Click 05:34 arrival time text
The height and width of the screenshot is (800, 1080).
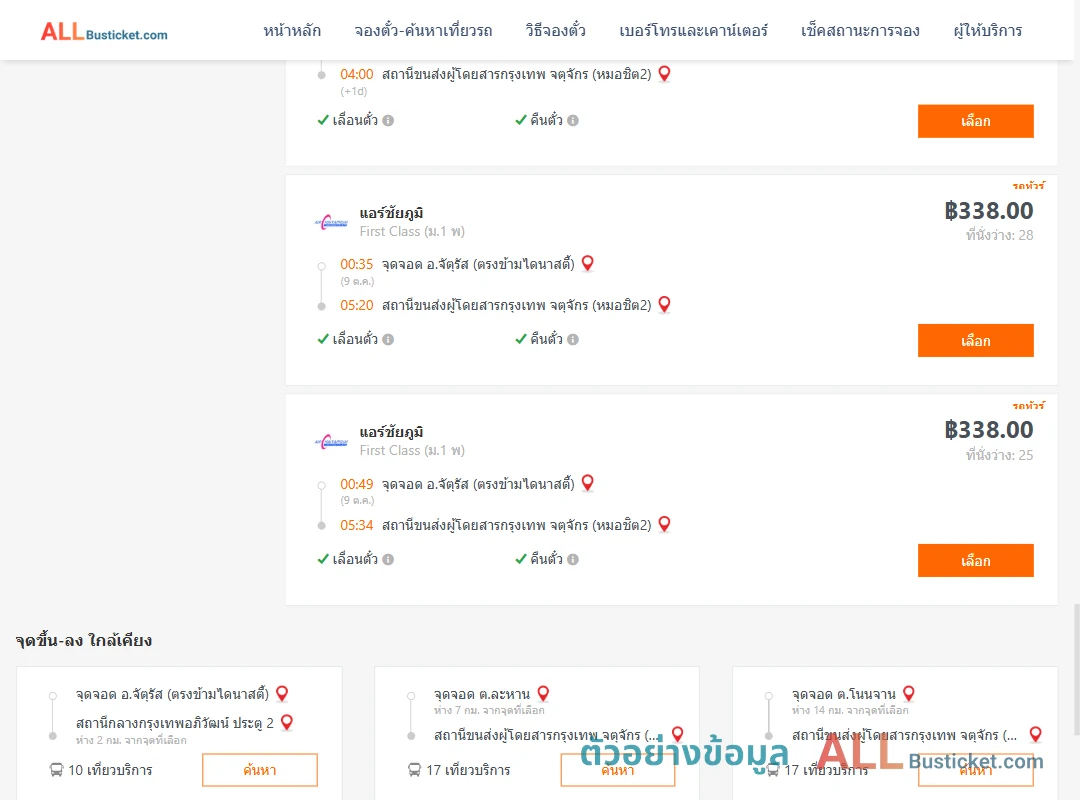point(356,526)
